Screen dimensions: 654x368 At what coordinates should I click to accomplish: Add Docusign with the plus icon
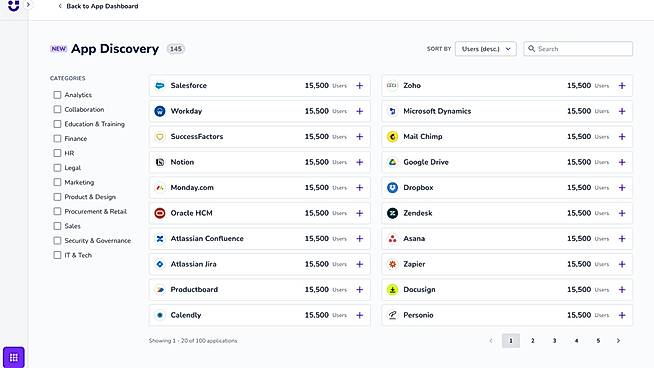622,290
